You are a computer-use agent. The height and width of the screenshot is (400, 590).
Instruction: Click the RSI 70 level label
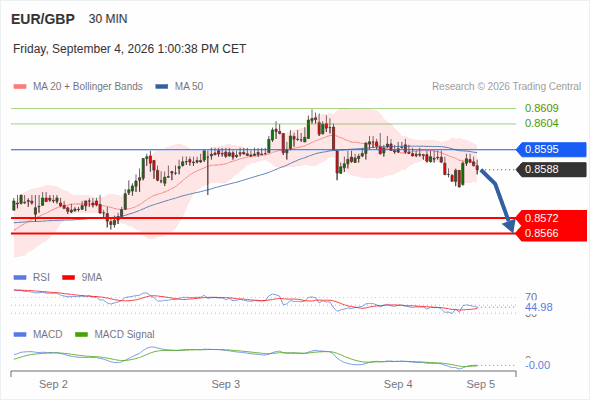(x=531, y=297)
